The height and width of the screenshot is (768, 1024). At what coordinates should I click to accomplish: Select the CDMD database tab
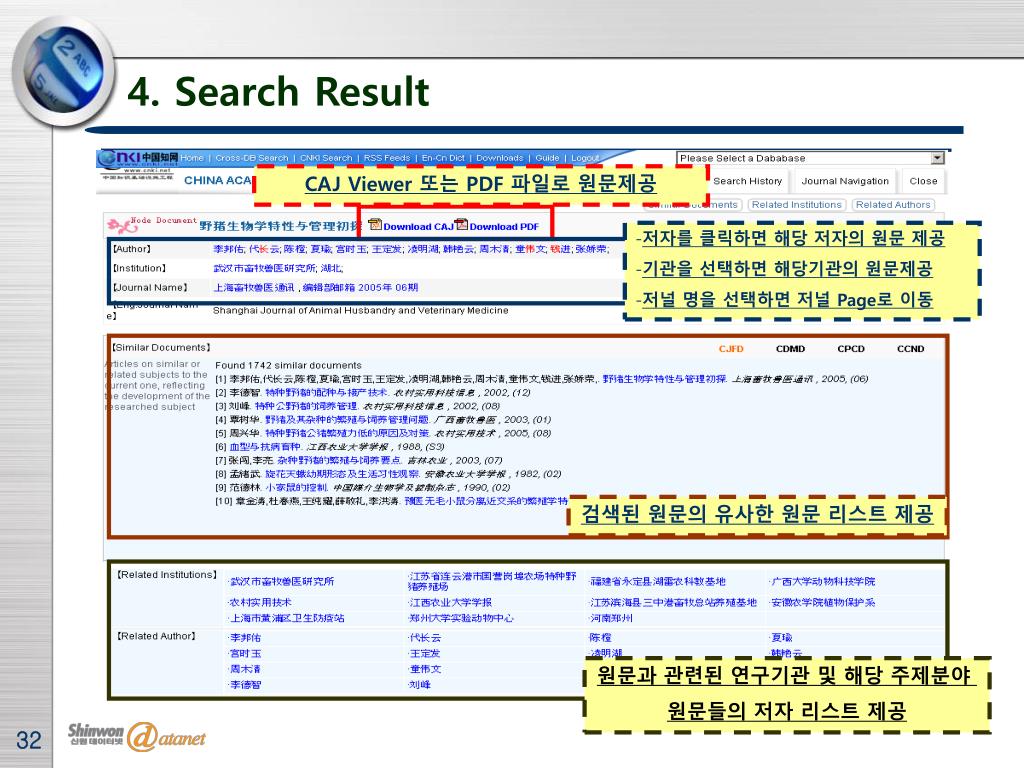pyautogui.click(x=790, y=349)
